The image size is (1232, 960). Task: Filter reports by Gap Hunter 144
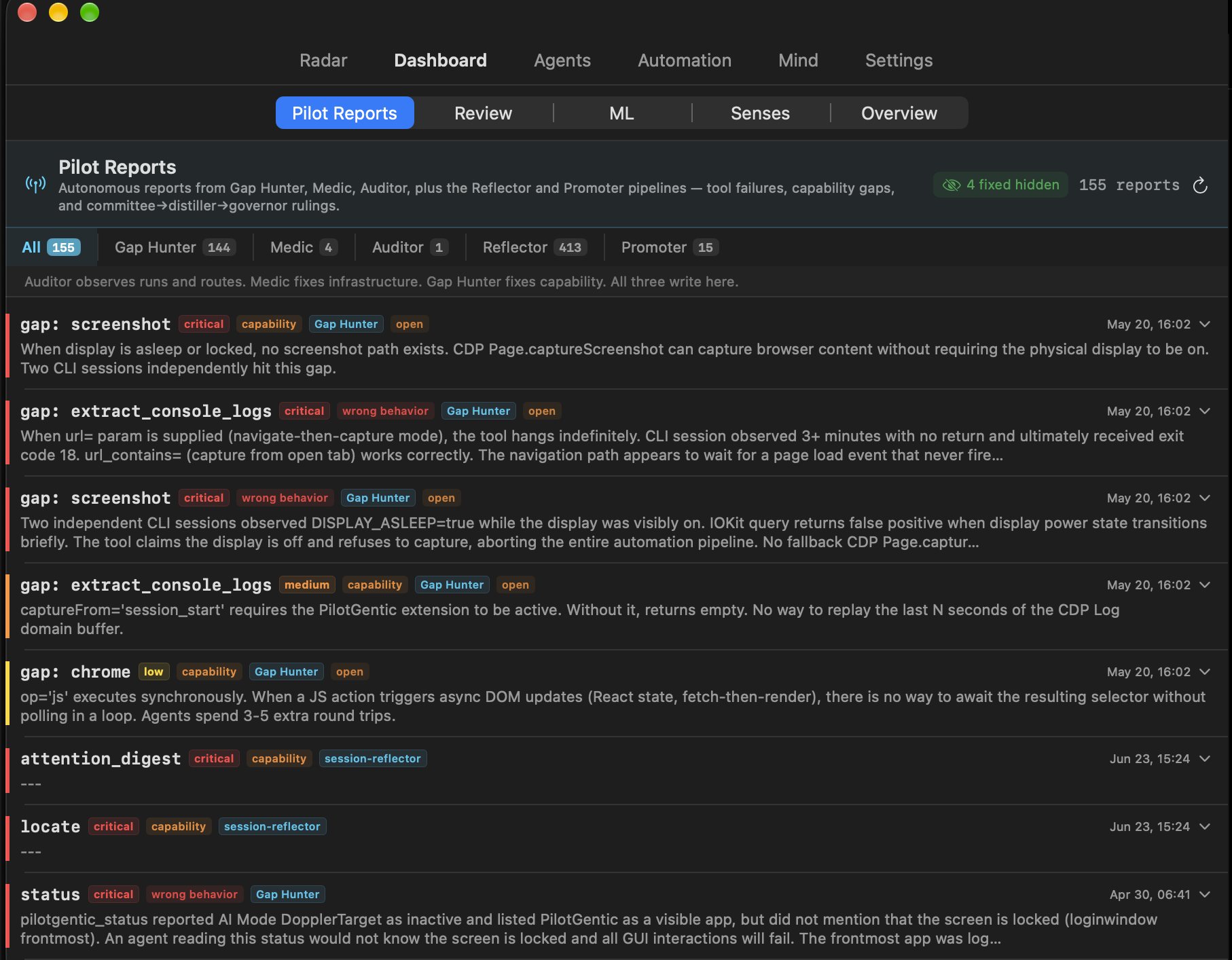pos(175,248)
